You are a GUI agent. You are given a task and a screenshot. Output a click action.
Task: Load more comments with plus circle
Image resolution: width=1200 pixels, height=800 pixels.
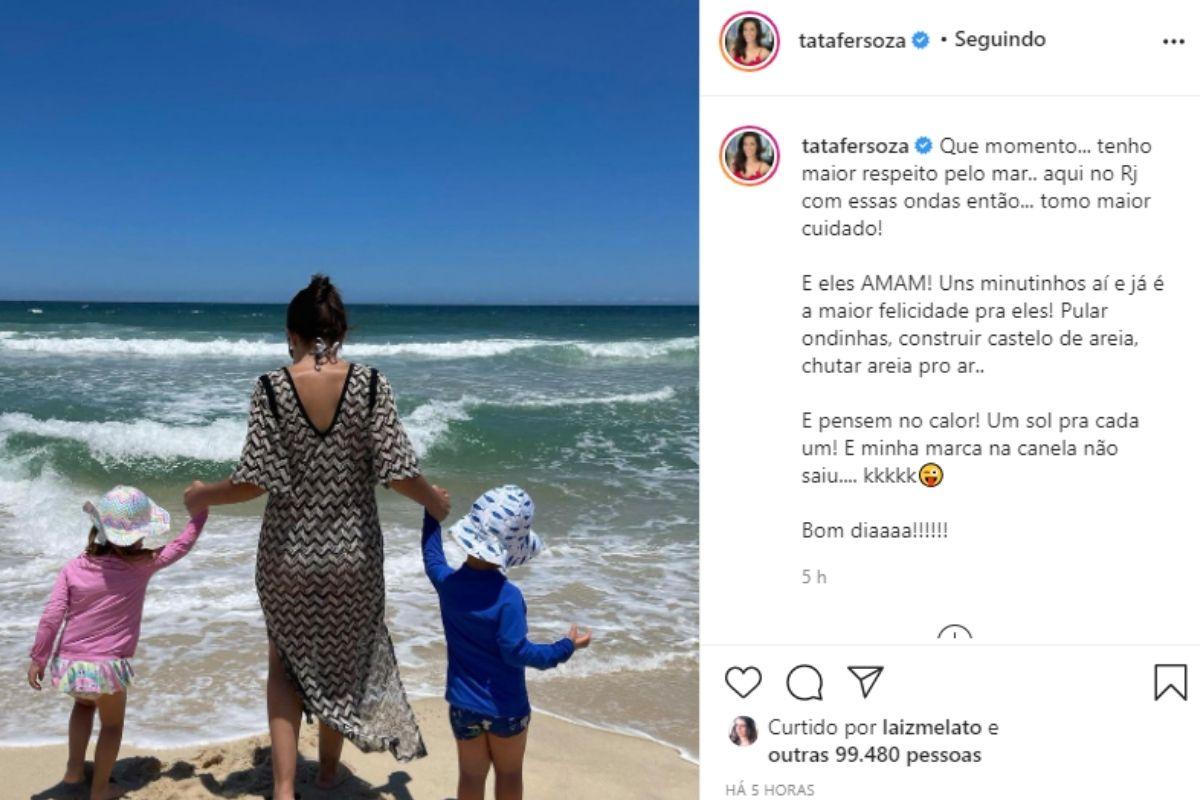(954, 634)
